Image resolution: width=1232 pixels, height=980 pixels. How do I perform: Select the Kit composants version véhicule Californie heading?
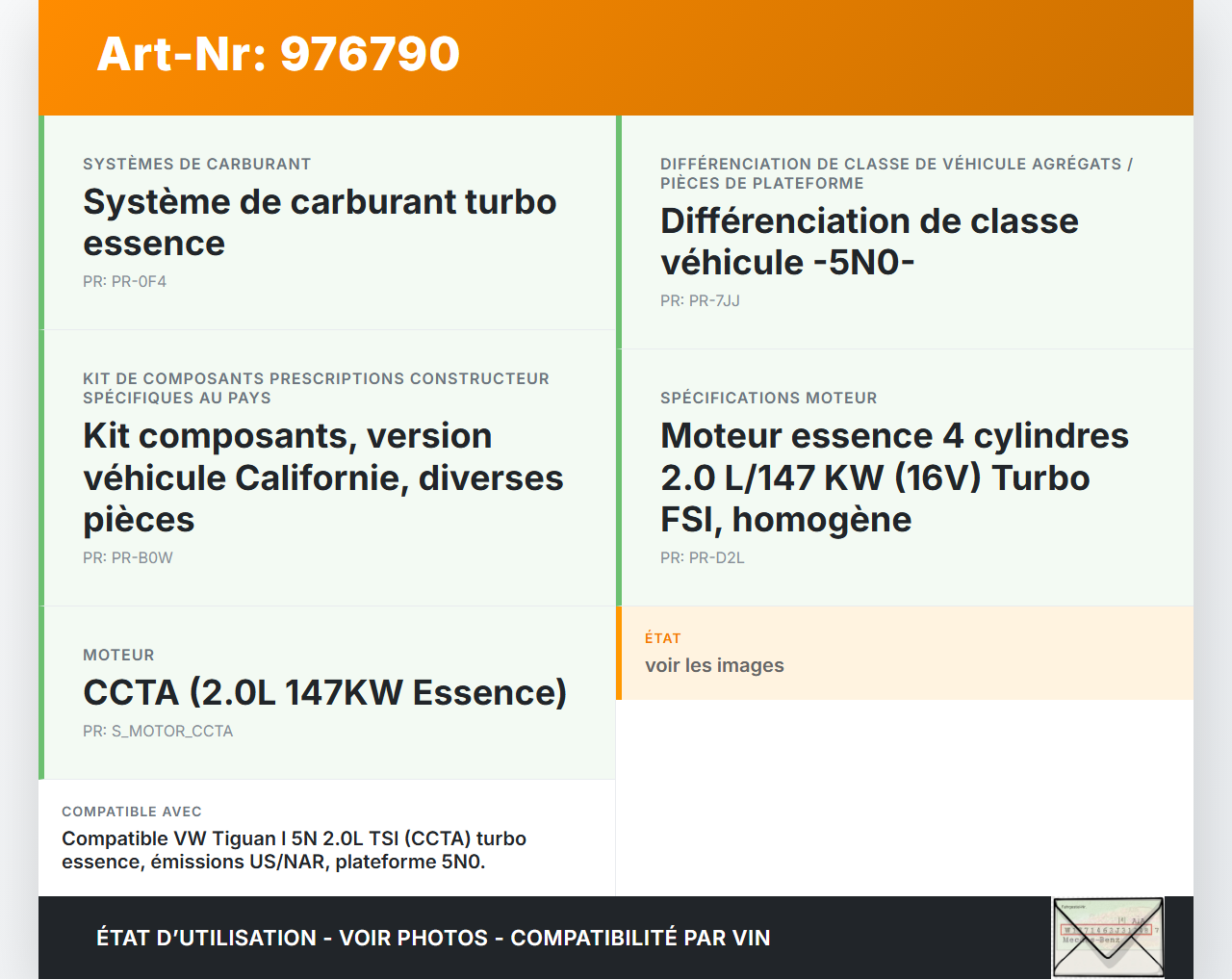point(322,477)
